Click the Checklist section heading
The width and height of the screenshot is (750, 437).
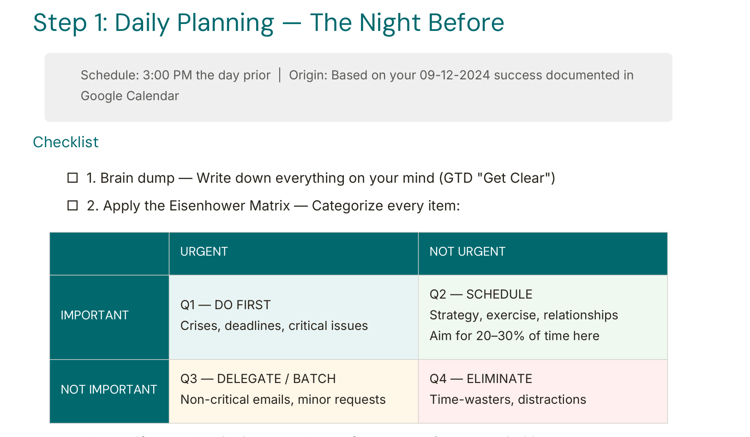tap(65, 142)
